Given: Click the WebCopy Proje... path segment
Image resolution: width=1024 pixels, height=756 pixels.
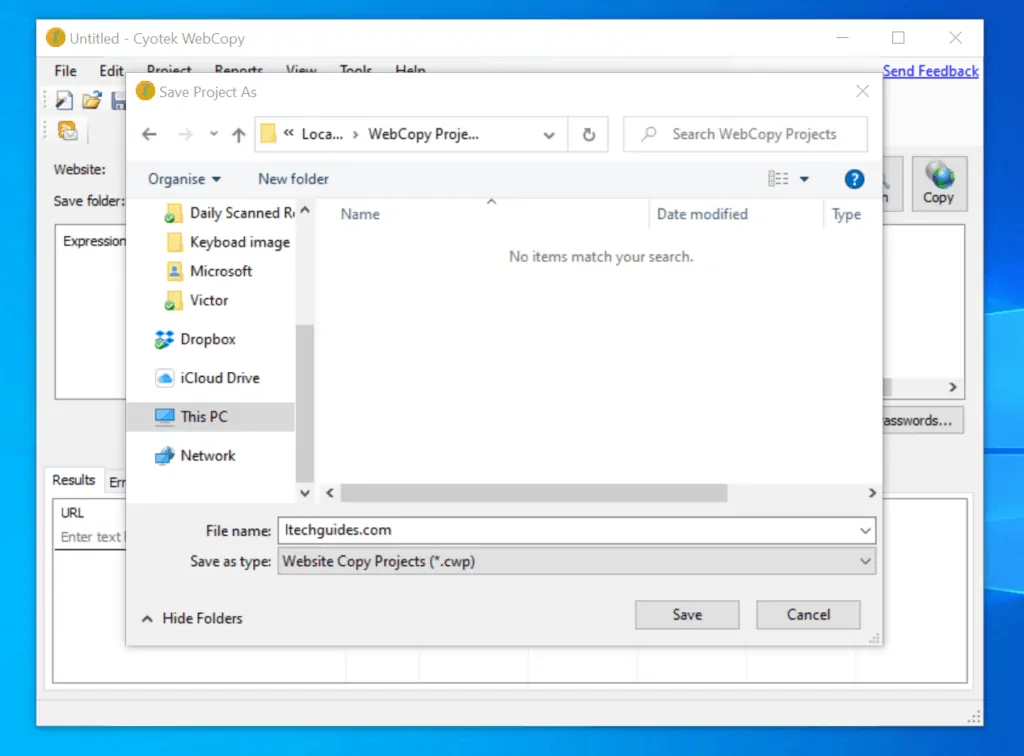Looking at the screenshot, I should [423, 134].
